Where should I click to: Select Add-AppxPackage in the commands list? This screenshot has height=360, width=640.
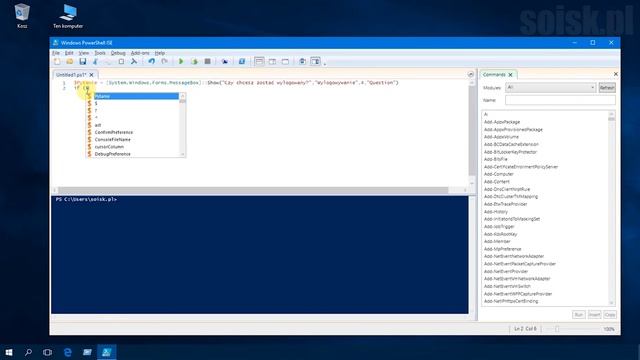point(502,122)
